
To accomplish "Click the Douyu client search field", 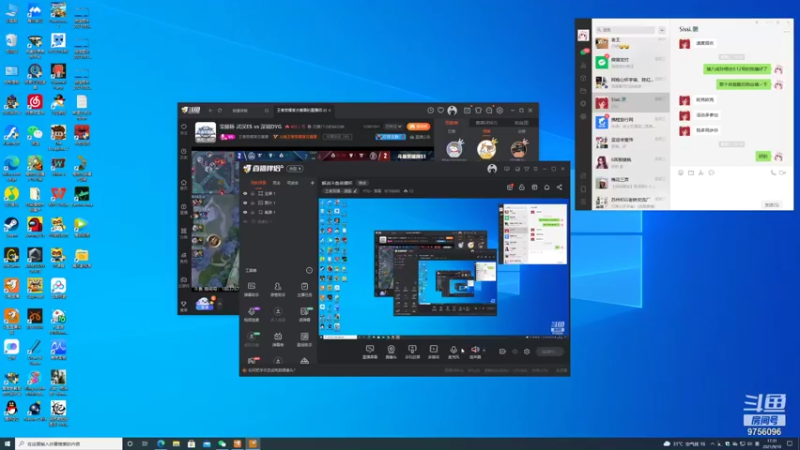I will pos(248,110).
